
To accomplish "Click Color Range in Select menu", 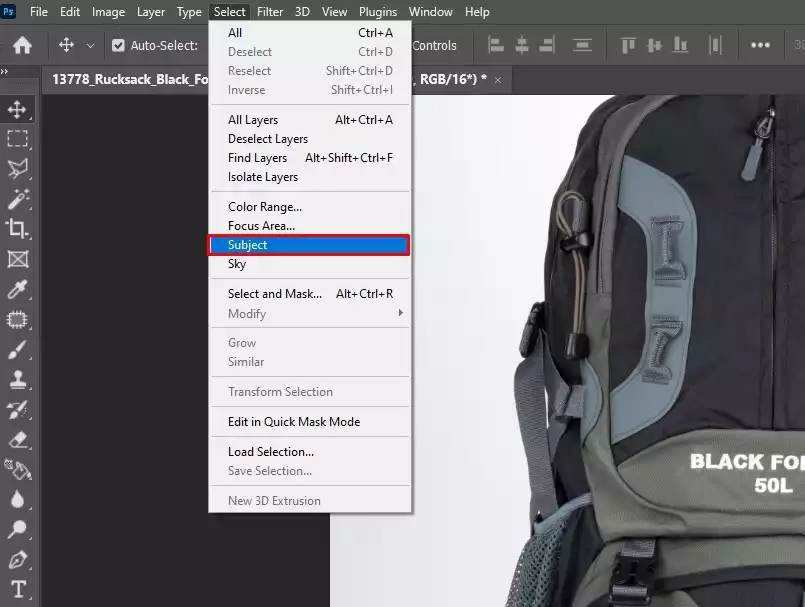I will (265, 207).
